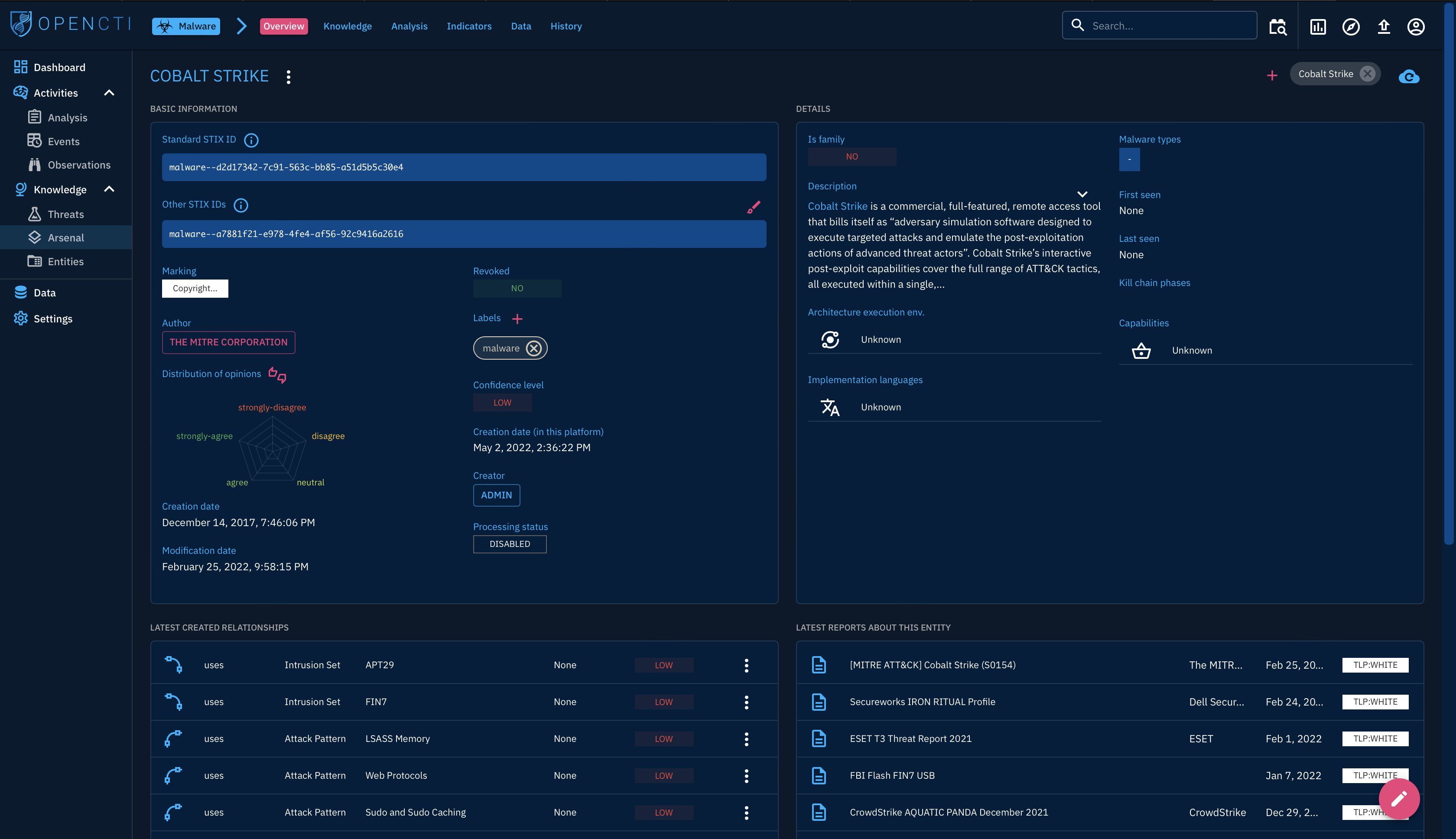Click the clear Other STIX IDs brush icon
The image size is (1456, 839).
(753, 208)
